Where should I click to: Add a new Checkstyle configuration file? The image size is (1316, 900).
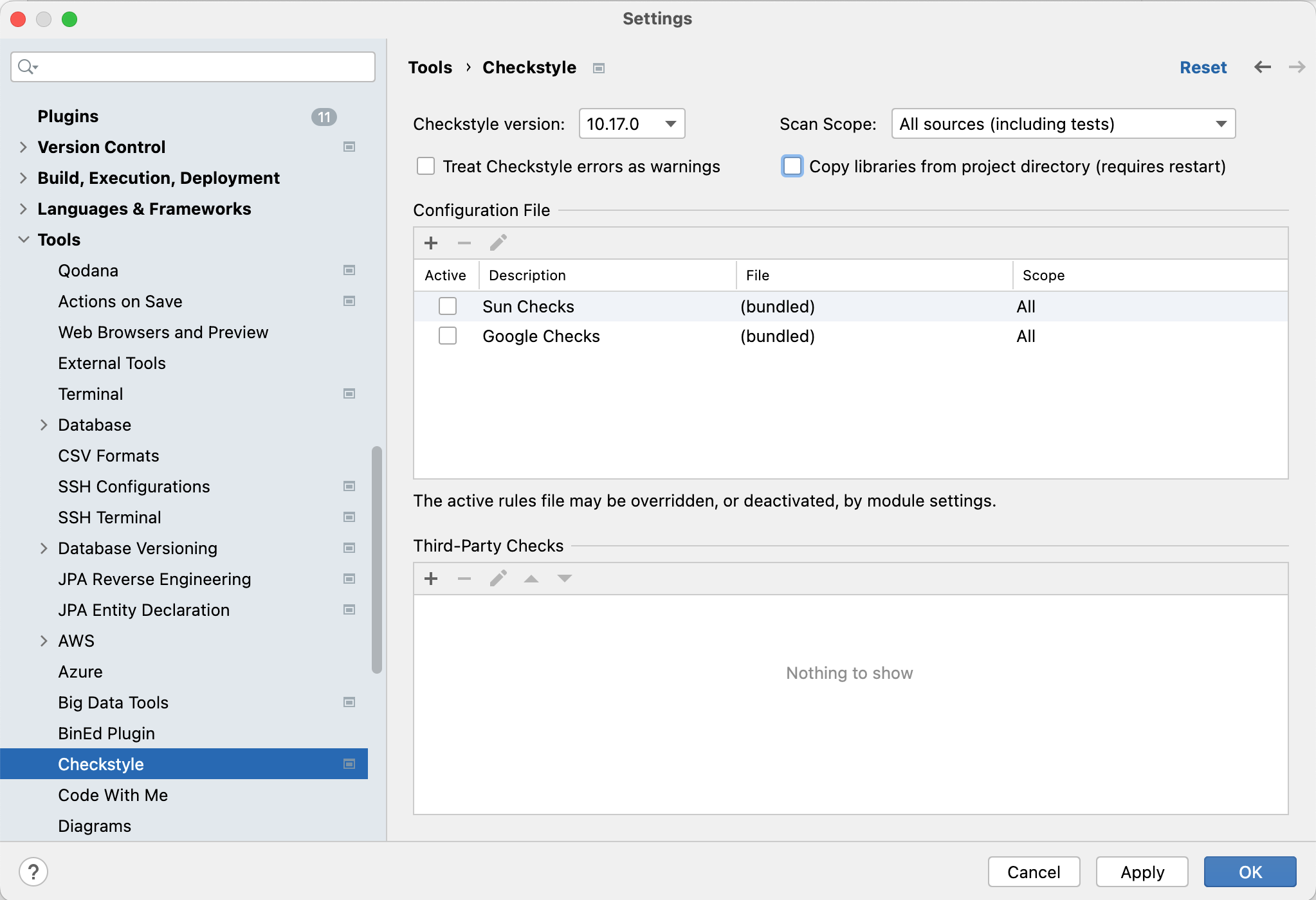(431, 243)
